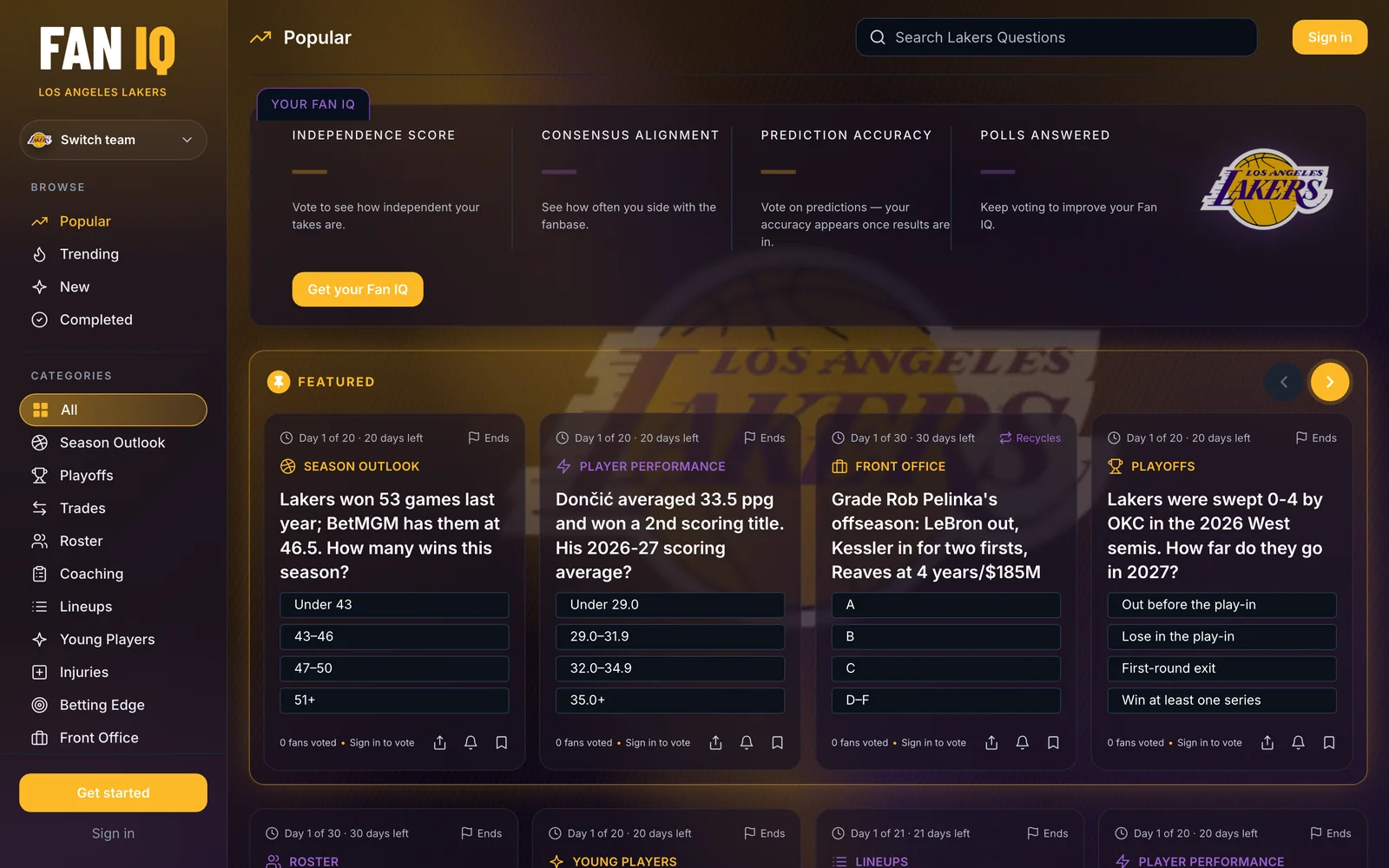Open the Season Outlook category in sidebar

click(x=113, y=443)
